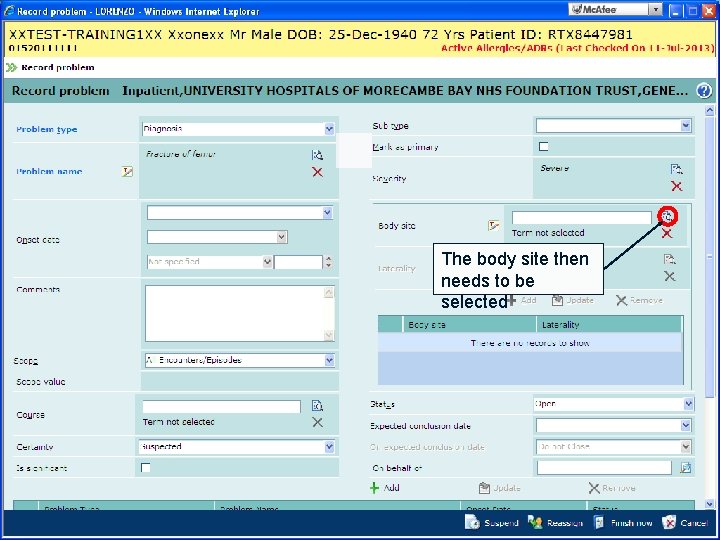This screenshot has height=540, width=720.
Task: Click Update button at the bottom of form
Action: point(500,488)
